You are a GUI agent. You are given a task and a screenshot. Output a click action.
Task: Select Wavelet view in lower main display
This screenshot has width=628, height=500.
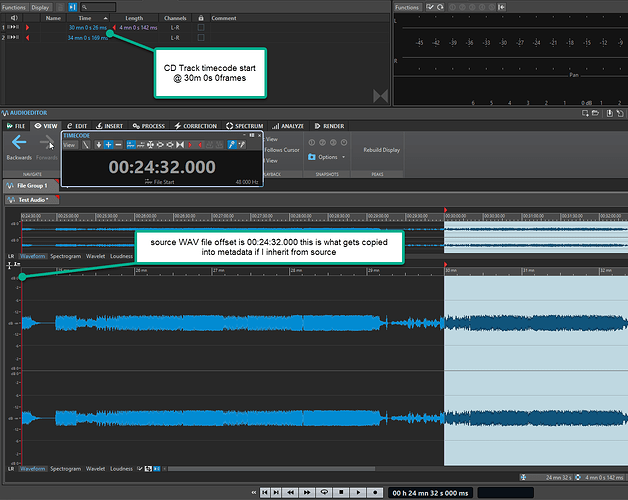(x=95, y=468)
